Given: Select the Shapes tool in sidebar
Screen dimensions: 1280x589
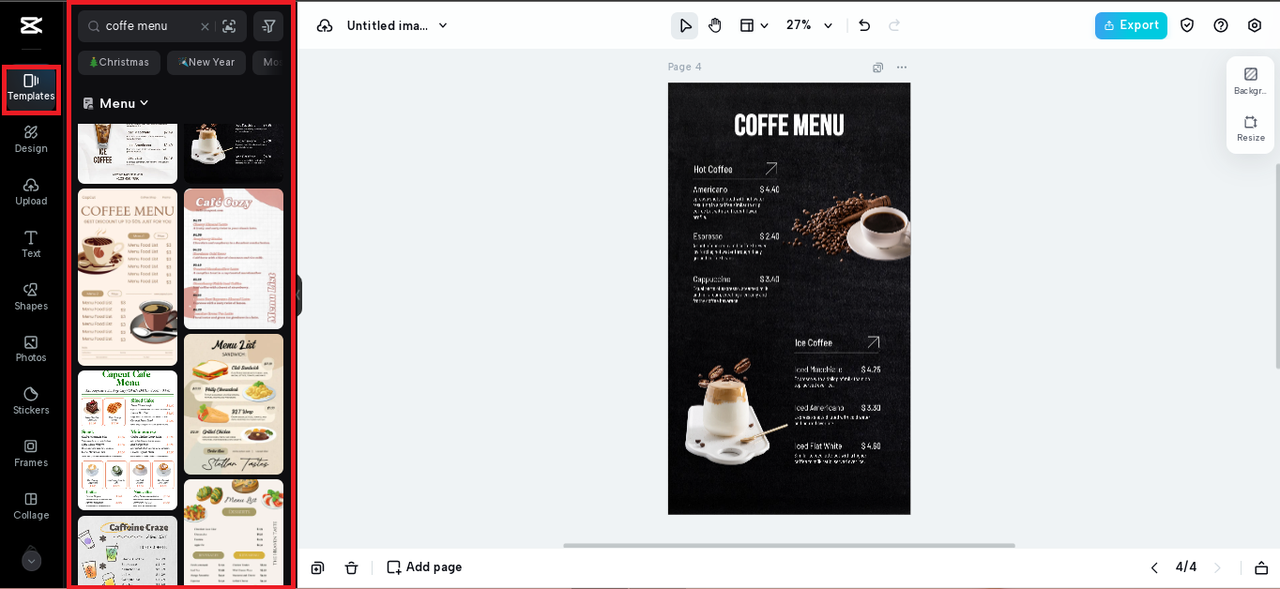Looking at the screenshot, I should [x=31, y=296].
